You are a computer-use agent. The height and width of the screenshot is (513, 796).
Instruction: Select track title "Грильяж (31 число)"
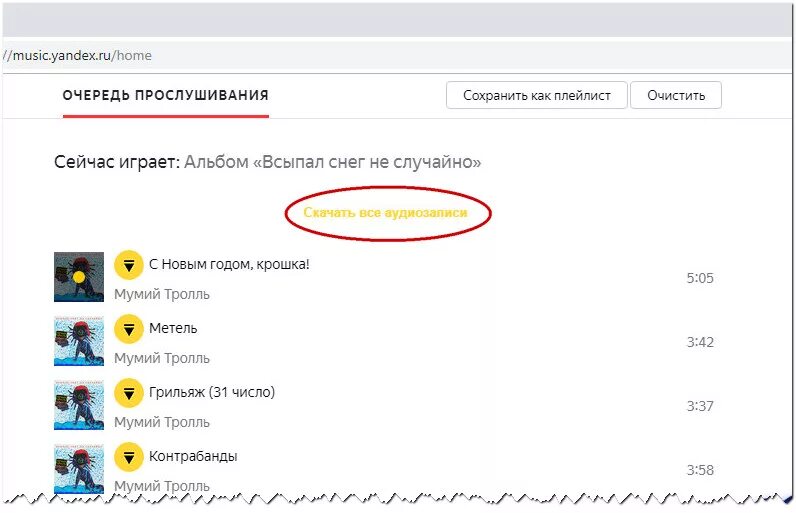point(212,392)
